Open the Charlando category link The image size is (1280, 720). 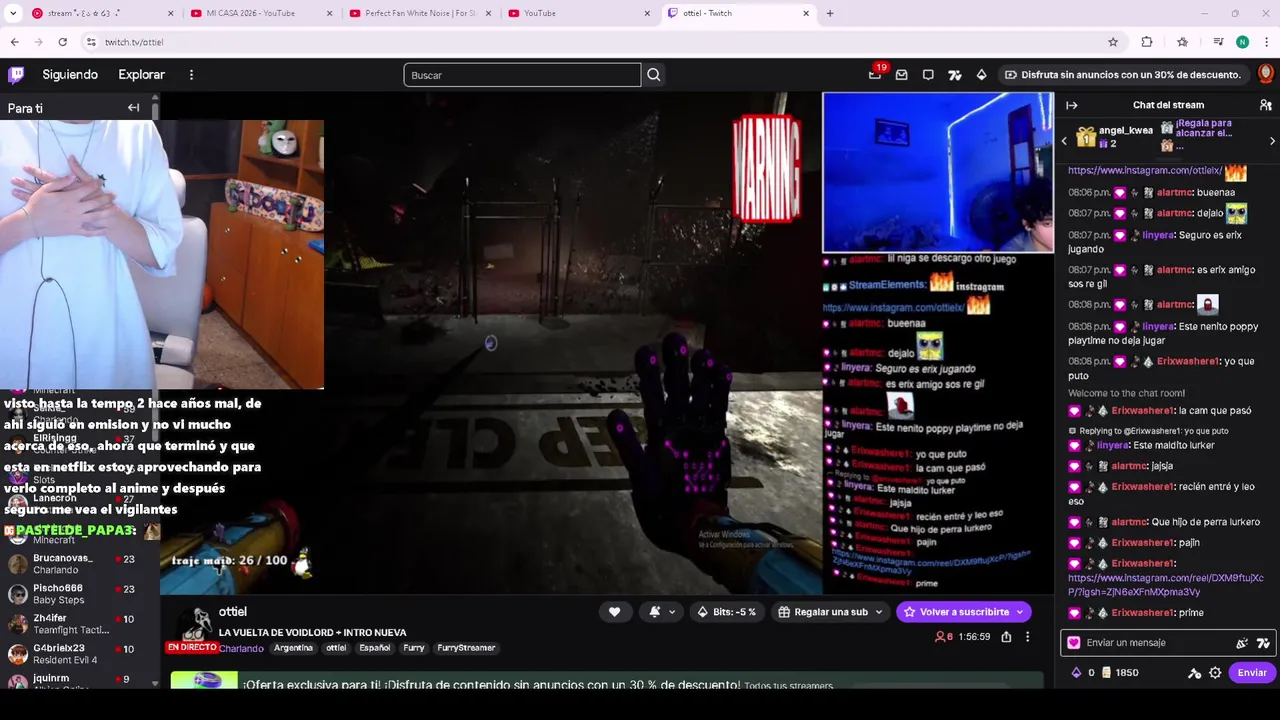[x=241, y=648]
